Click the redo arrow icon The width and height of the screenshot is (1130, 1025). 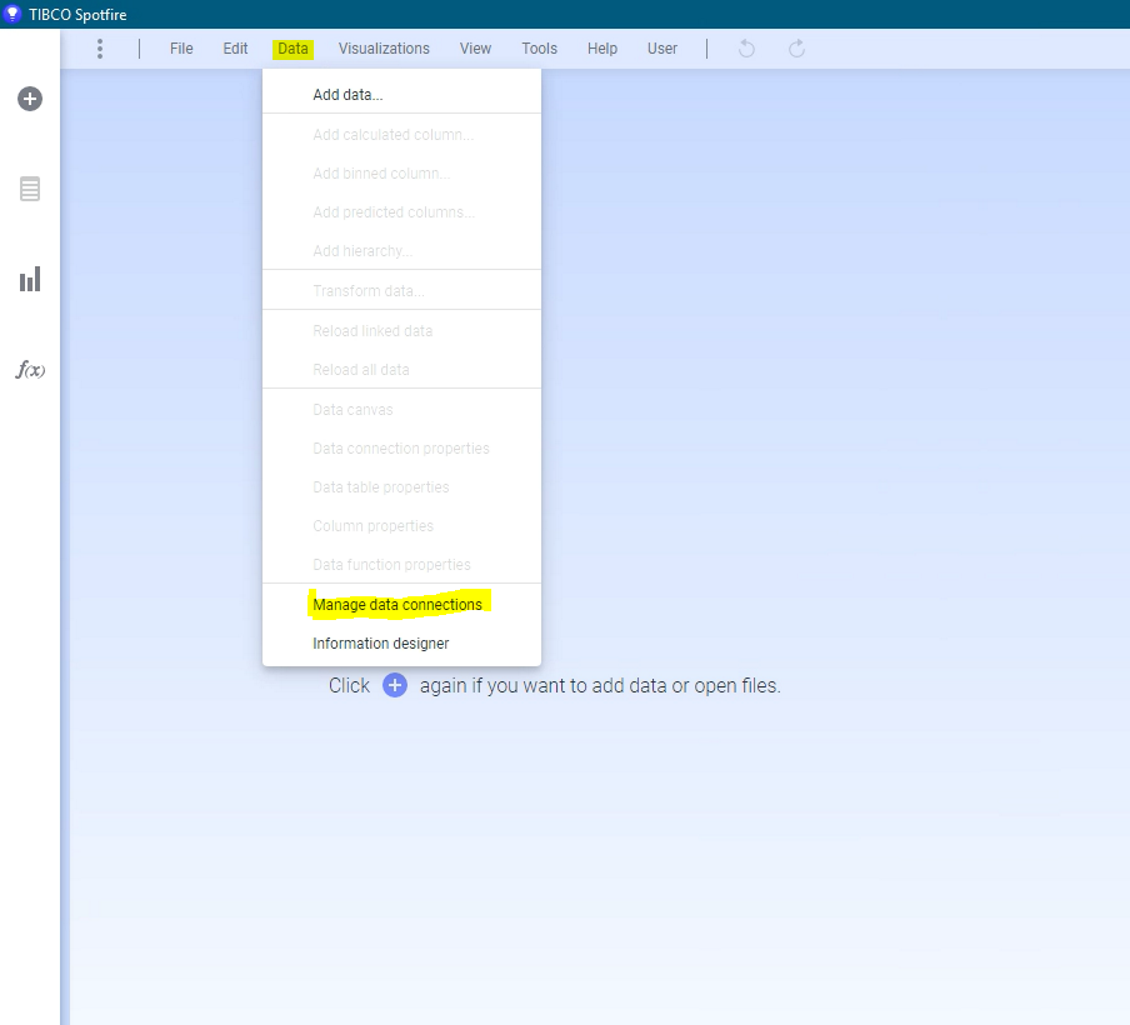[x=797, y=49]
